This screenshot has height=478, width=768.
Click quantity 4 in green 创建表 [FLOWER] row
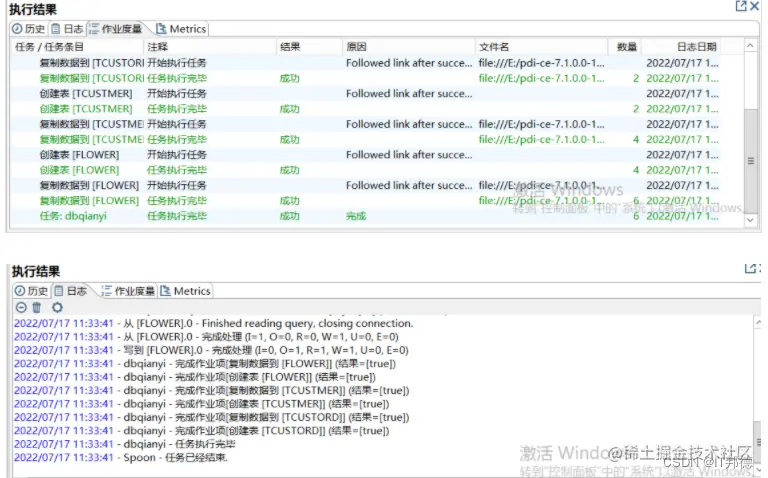(636, 170)
